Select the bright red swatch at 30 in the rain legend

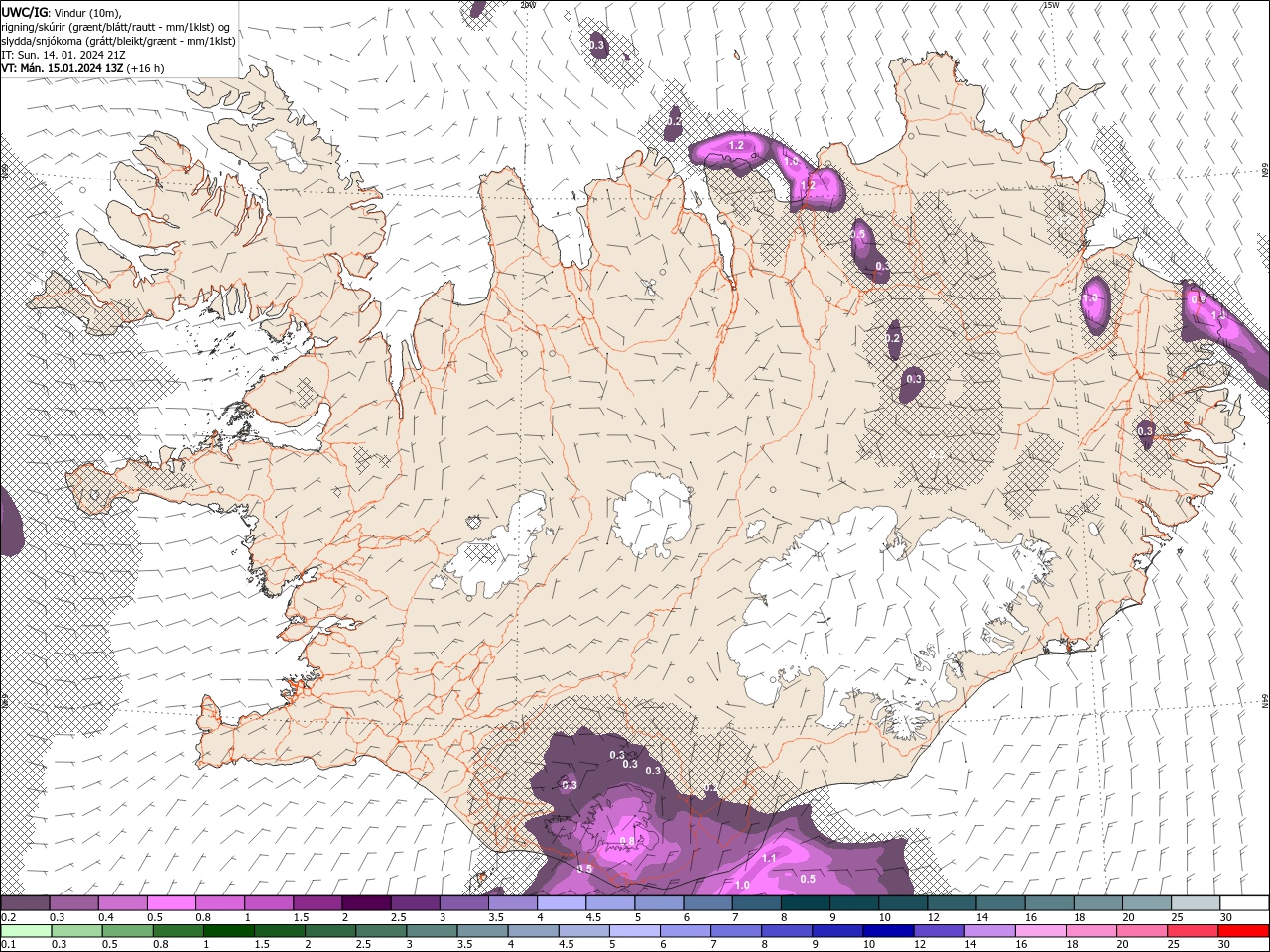1244,931
